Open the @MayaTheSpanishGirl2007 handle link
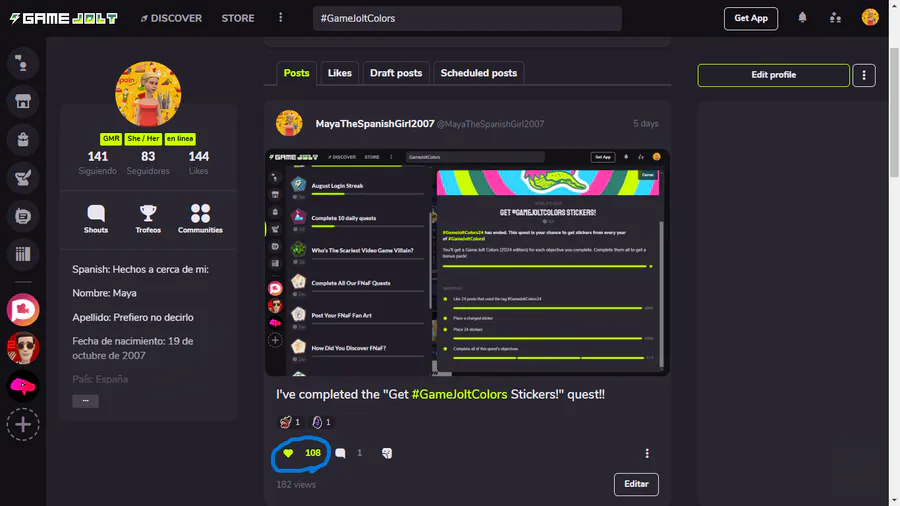This screenshot has width=900, height=506. tap(491, 124)
